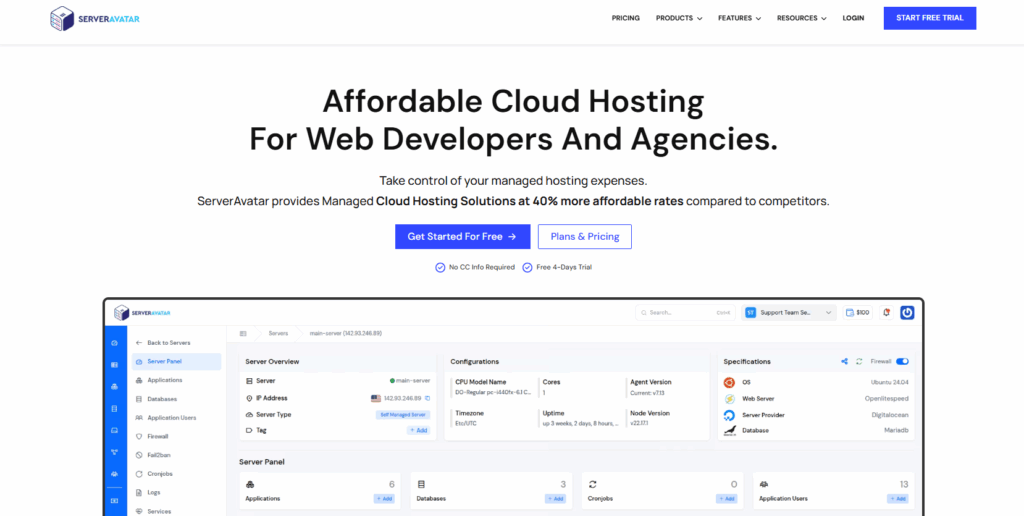Click the Ubuntu OS logo icon
The width and height of the screenshot is (1024, 516).
tap(730, 382)
